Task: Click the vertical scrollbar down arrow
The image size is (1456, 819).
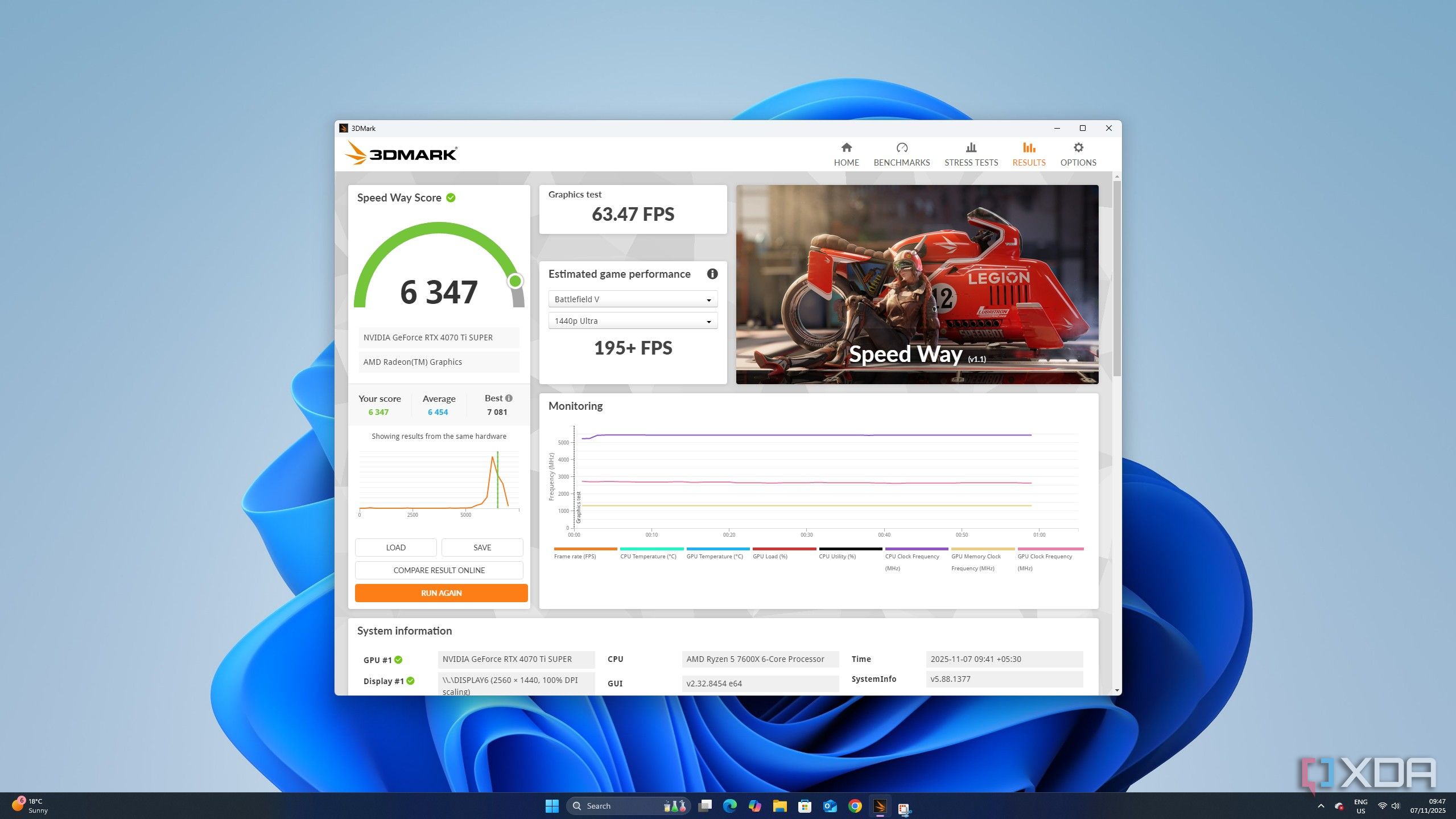Action: click(1117, 690)
